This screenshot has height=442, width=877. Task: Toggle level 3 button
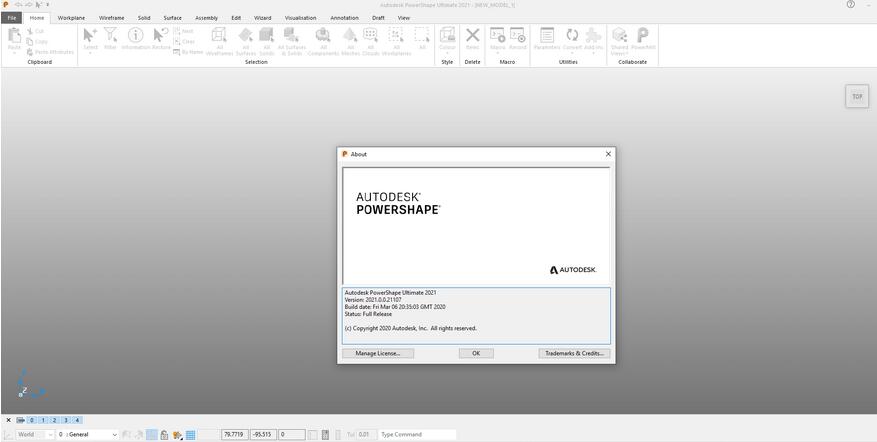pyautogui.click(x=65, y=420)
